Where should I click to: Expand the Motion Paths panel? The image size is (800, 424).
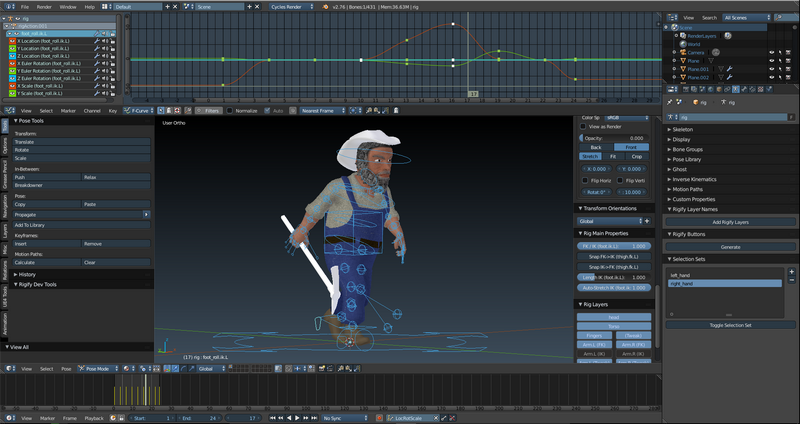(687, 189)
